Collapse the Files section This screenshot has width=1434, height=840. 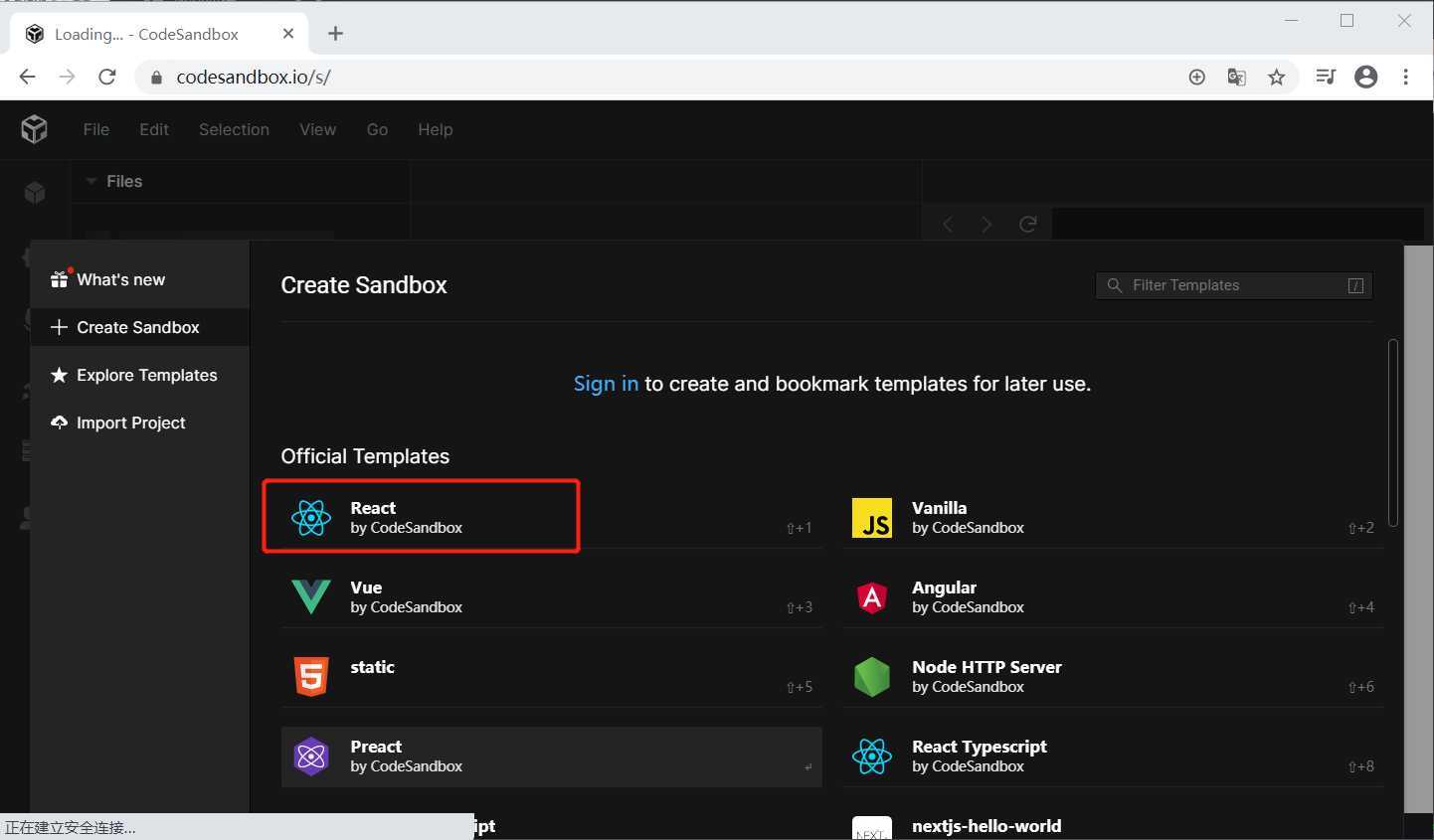[91, 181]
